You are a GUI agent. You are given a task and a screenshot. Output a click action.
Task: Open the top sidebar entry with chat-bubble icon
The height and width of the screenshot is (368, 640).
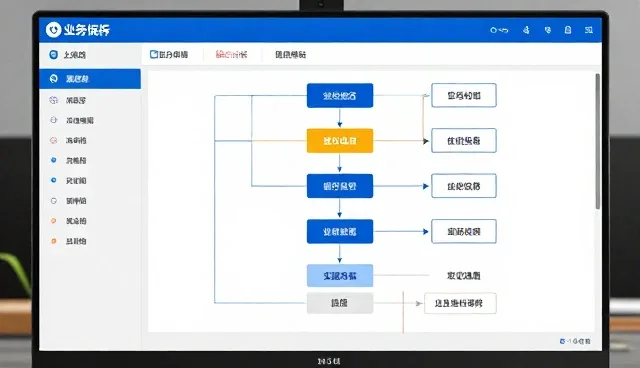tap(90, 55)
